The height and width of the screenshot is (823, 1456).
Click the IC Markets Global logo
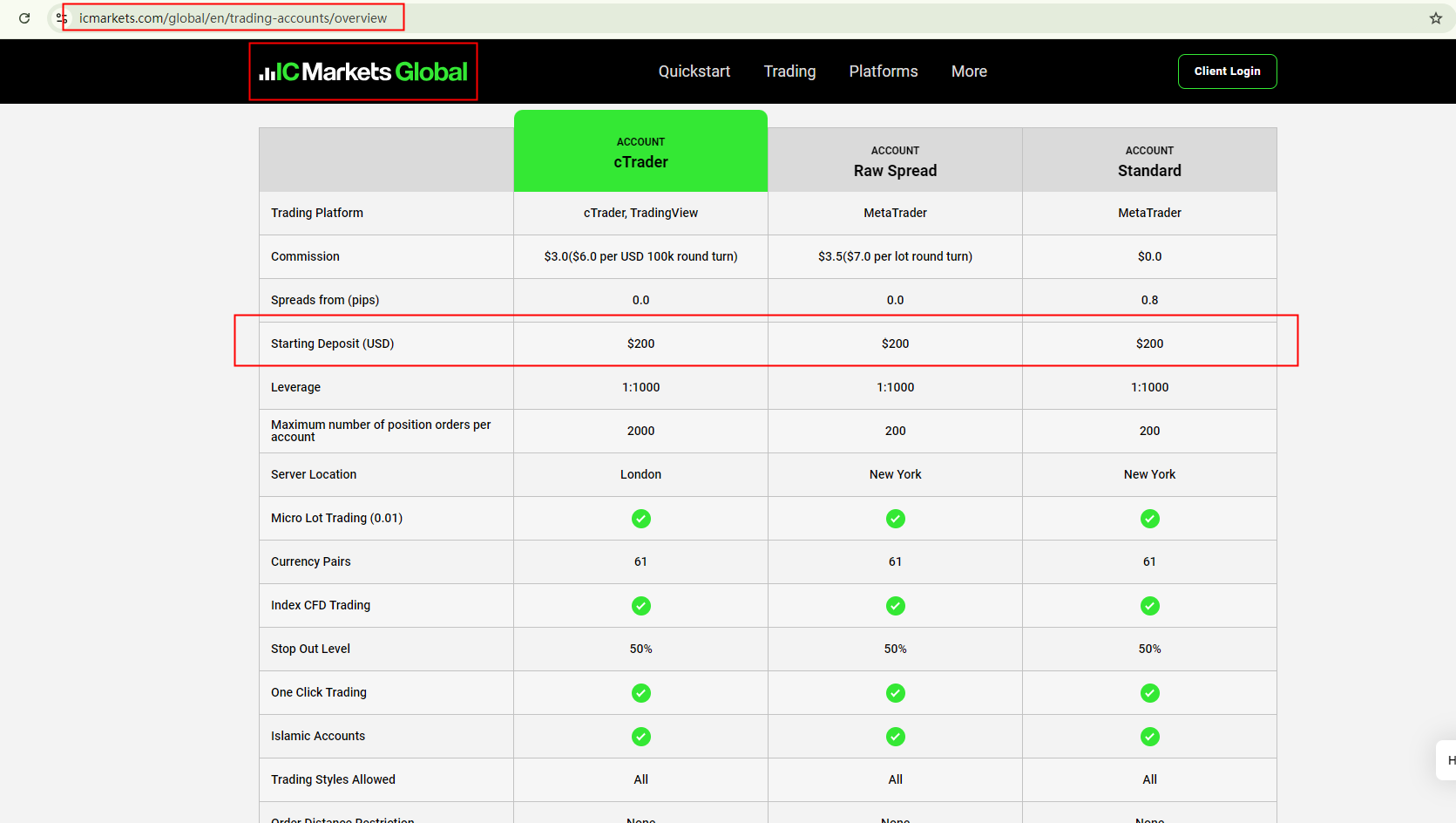[x=363, y=71]
